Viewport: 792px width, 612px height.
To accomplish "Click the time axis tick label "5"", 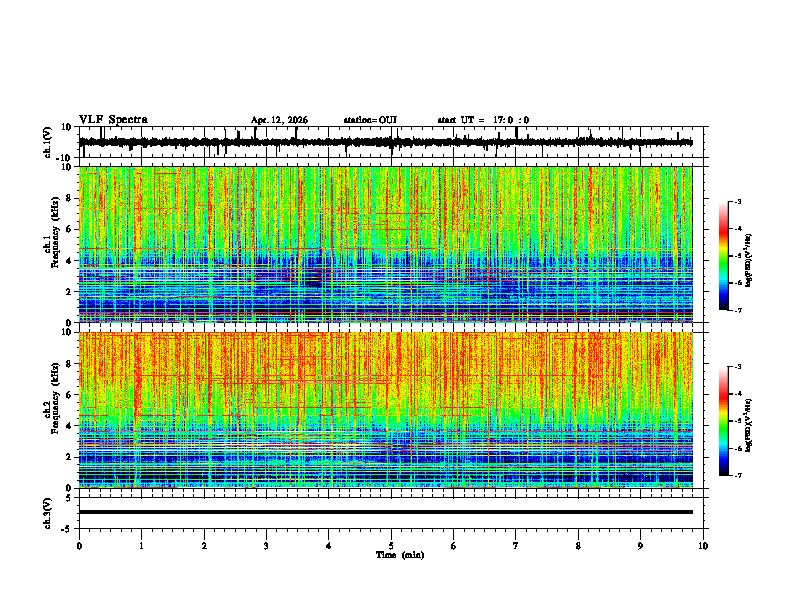I will tap(391, 546).
